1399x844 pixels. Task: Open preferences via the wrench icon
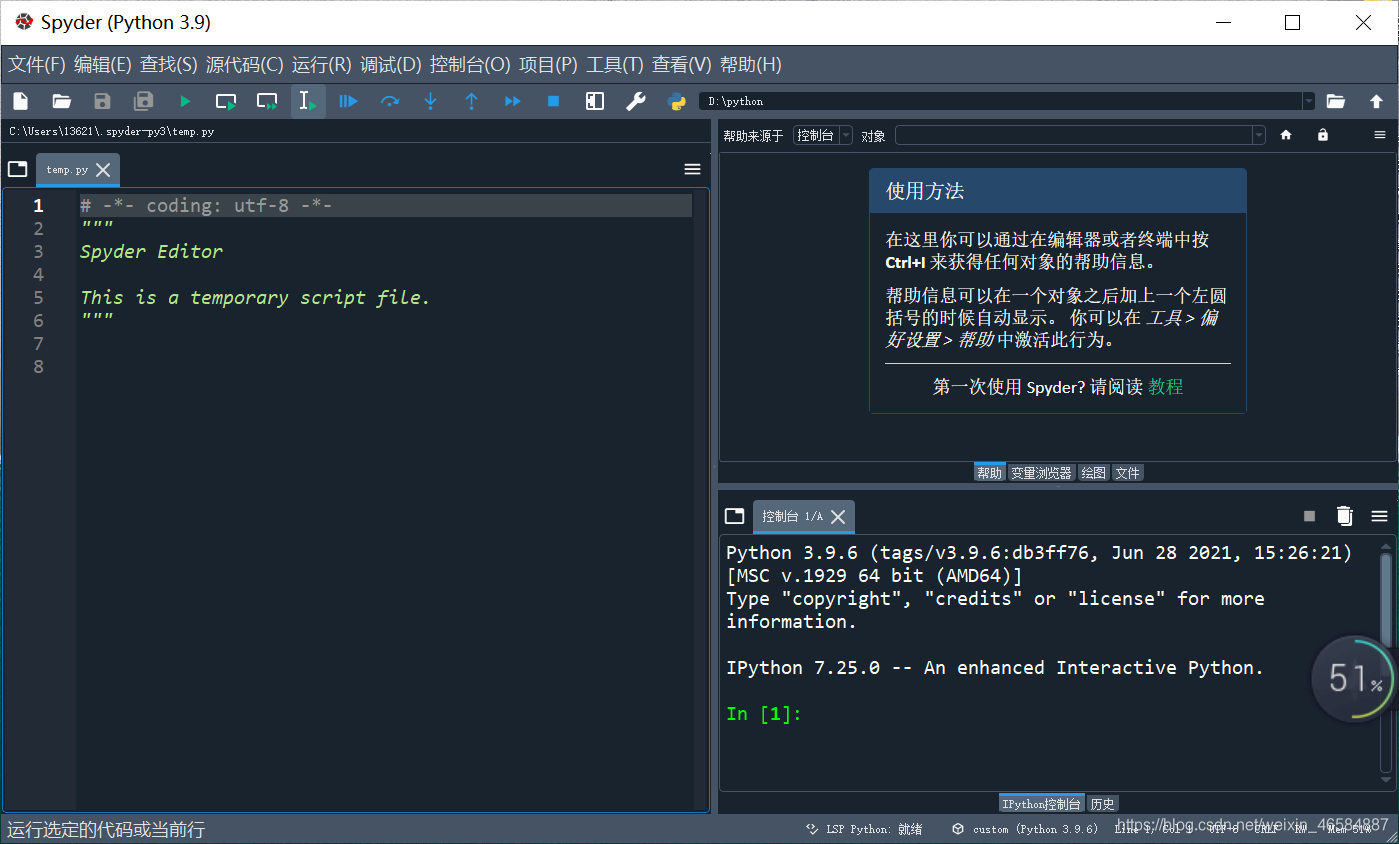tap(636, 101)
